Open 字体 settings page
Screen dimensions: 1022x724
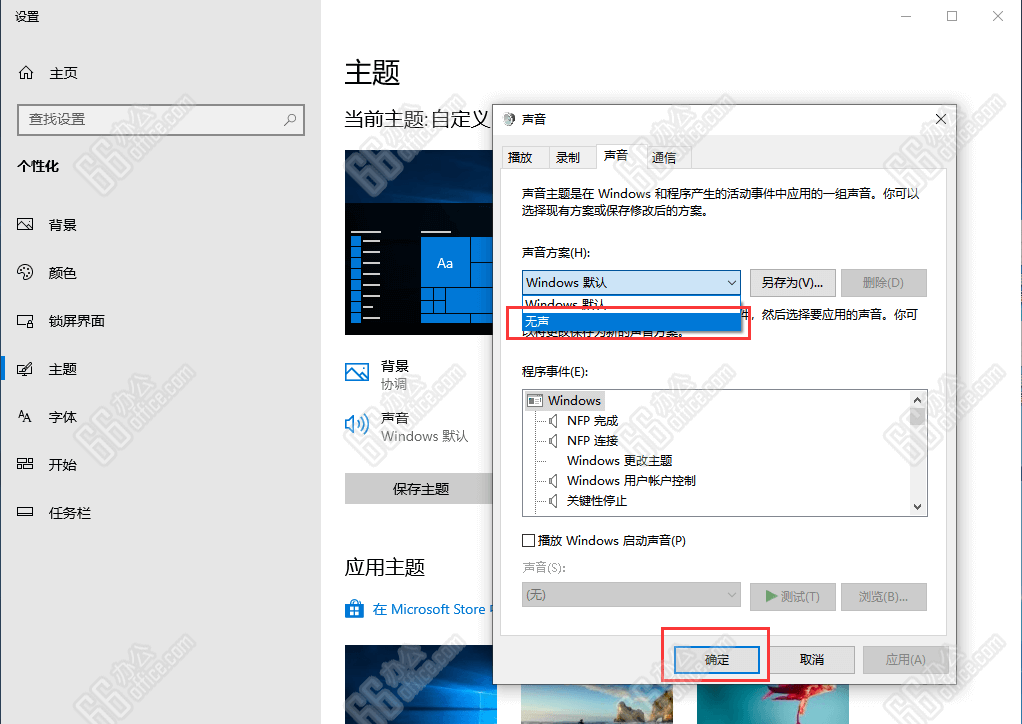(63, 416)
